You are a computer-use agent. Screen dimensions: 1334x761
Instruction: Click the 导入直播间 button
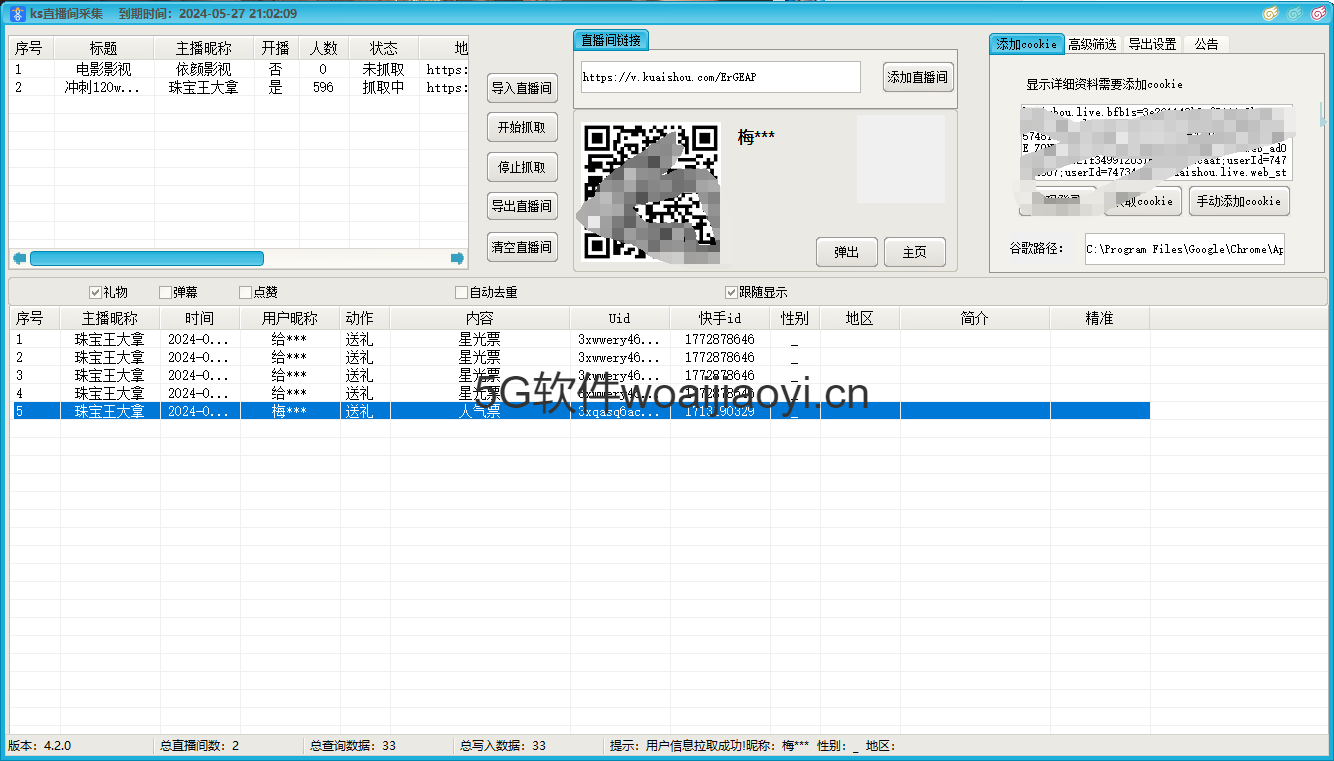pyautogui.click(x=522, y=88)
